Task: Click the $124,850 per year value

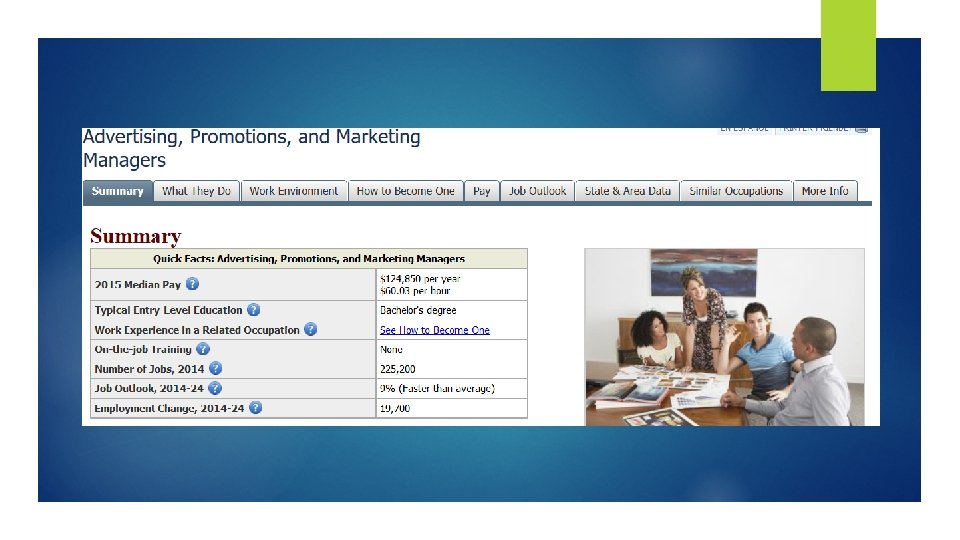Action: 420,279
